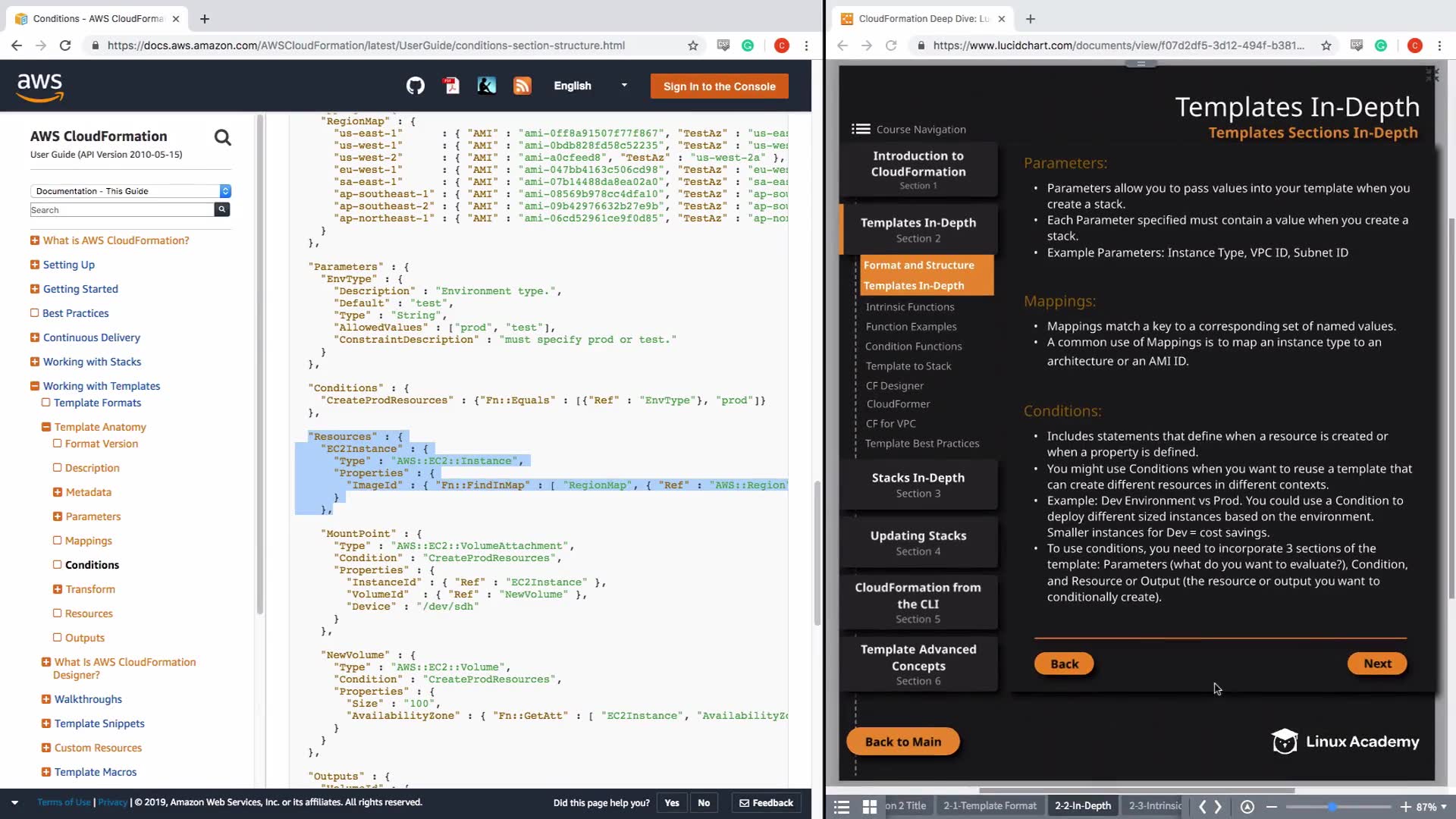1456x819 pixels.
Task: Collapse the Template Anatomy section
Action: [x=46, y=427]
